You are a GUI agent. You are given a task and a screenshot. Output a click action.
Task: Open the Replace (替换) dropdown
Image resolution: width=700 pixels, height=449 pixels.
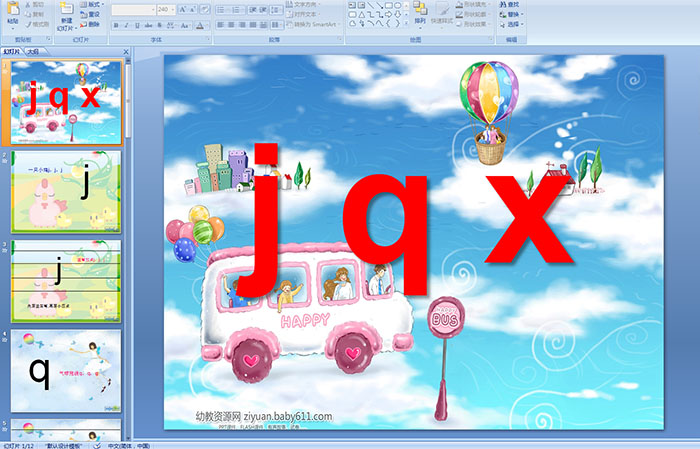pyautogui.click(x=512, y=14)
